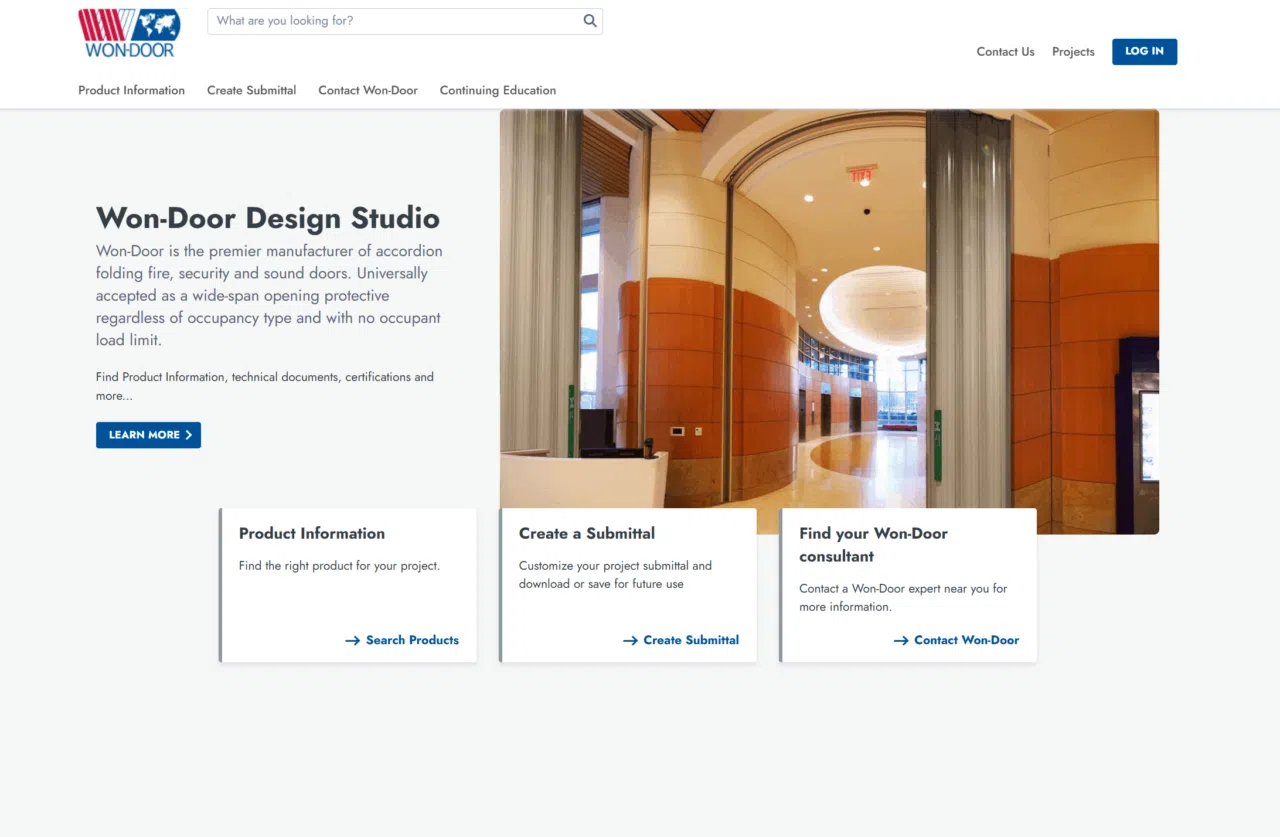Viewport: 1280px width, 837px height.
Task: Follow the Contact Won-Door card link
Action: click(956, 640)
